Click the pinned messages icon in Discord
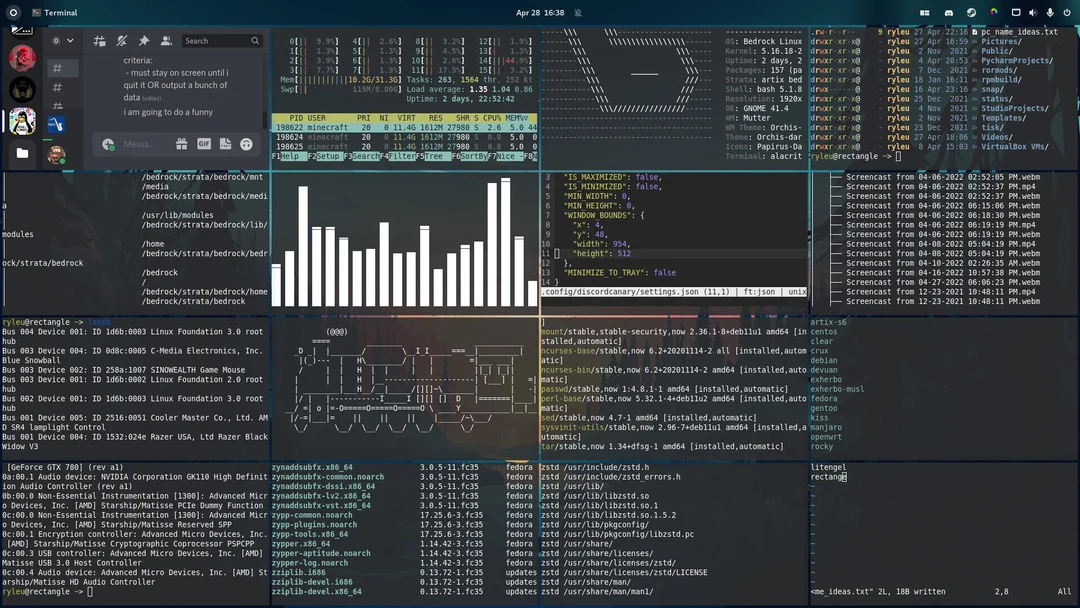This screenshot has width=1080, height=608. point(142,40)
